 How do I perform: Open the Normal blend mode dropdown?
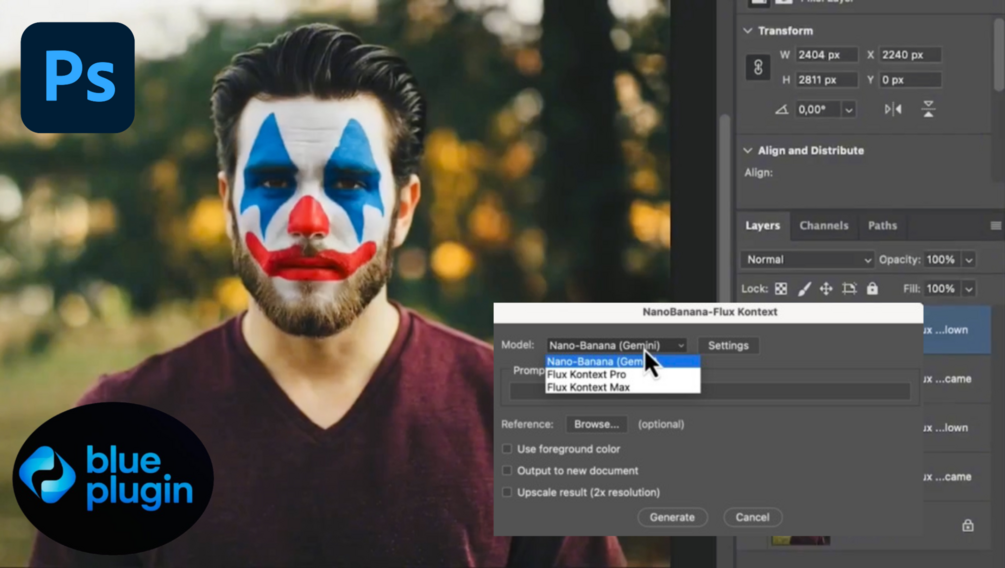tap(807, 260)
